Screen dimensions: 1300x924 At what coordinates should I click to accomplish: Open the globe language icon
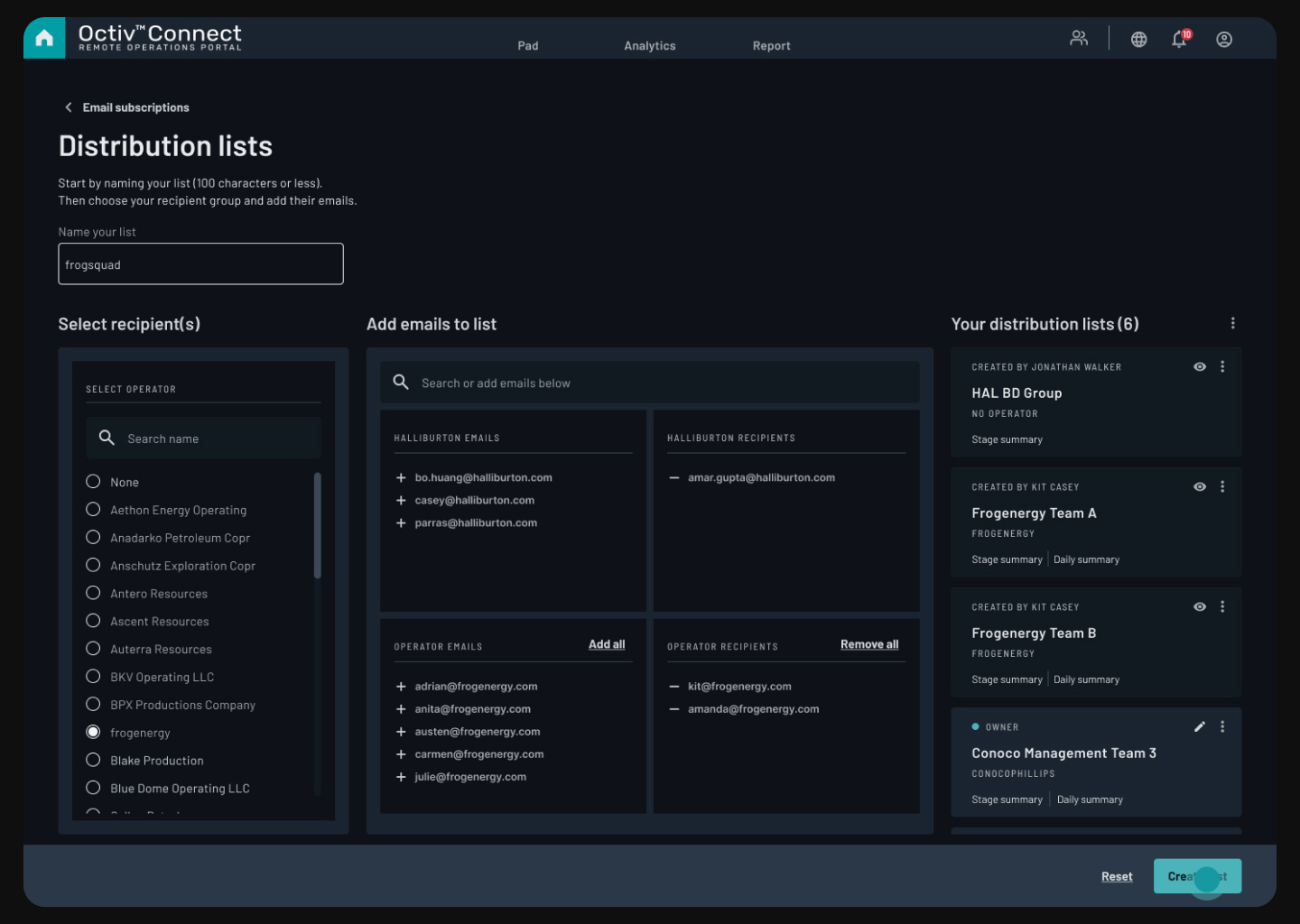[1139, 40]
